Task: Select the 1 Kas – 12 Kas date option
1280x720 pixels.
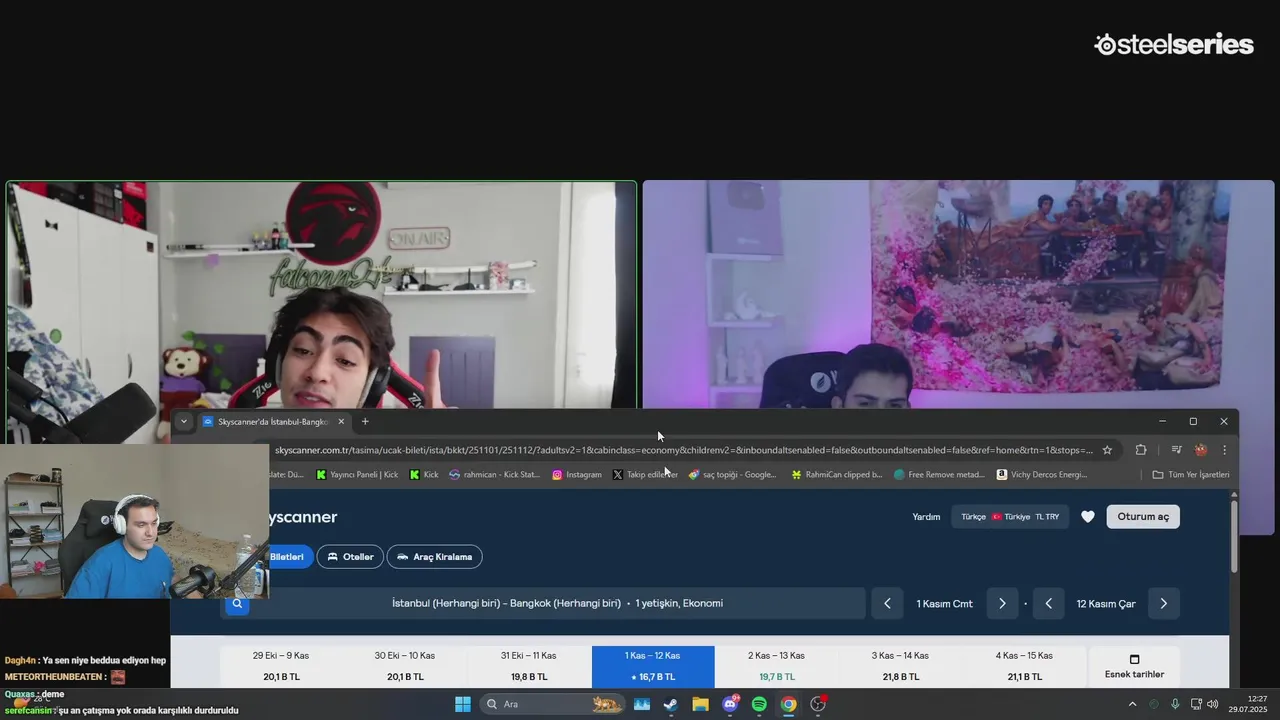Action: (653, 666)
